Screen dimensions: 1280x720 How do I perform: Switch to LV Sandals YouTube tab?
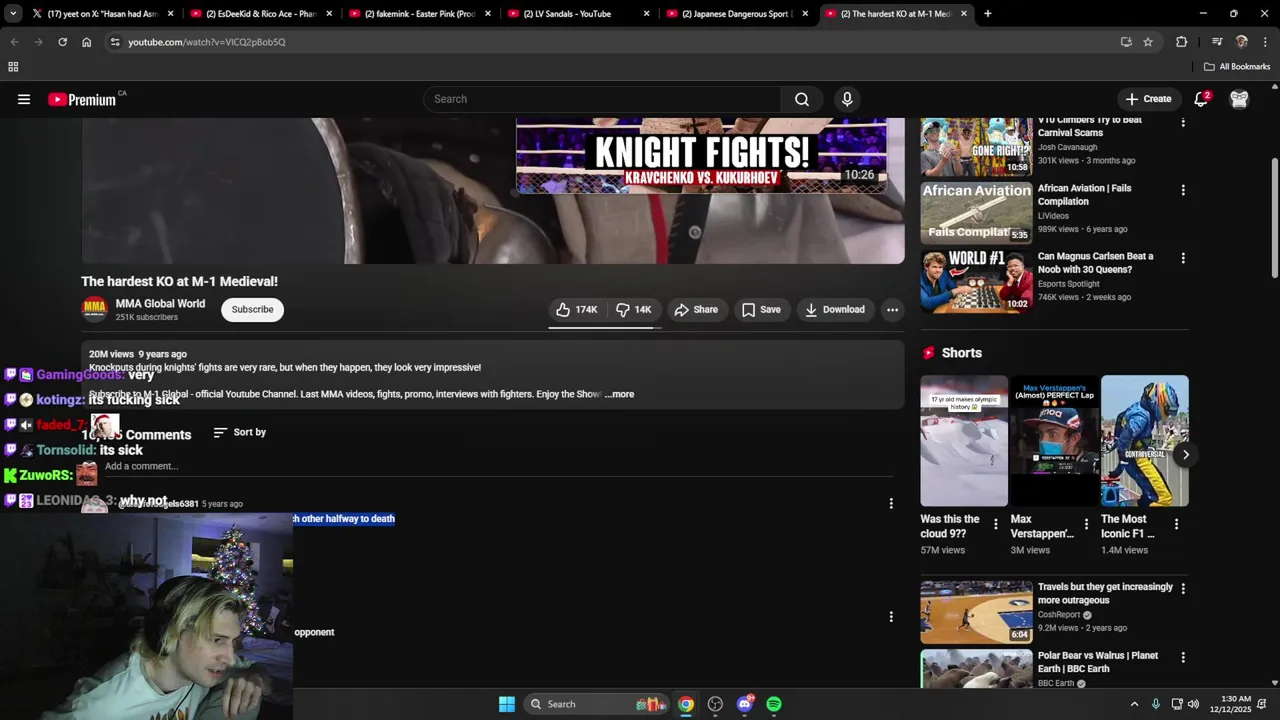point(577,14)
